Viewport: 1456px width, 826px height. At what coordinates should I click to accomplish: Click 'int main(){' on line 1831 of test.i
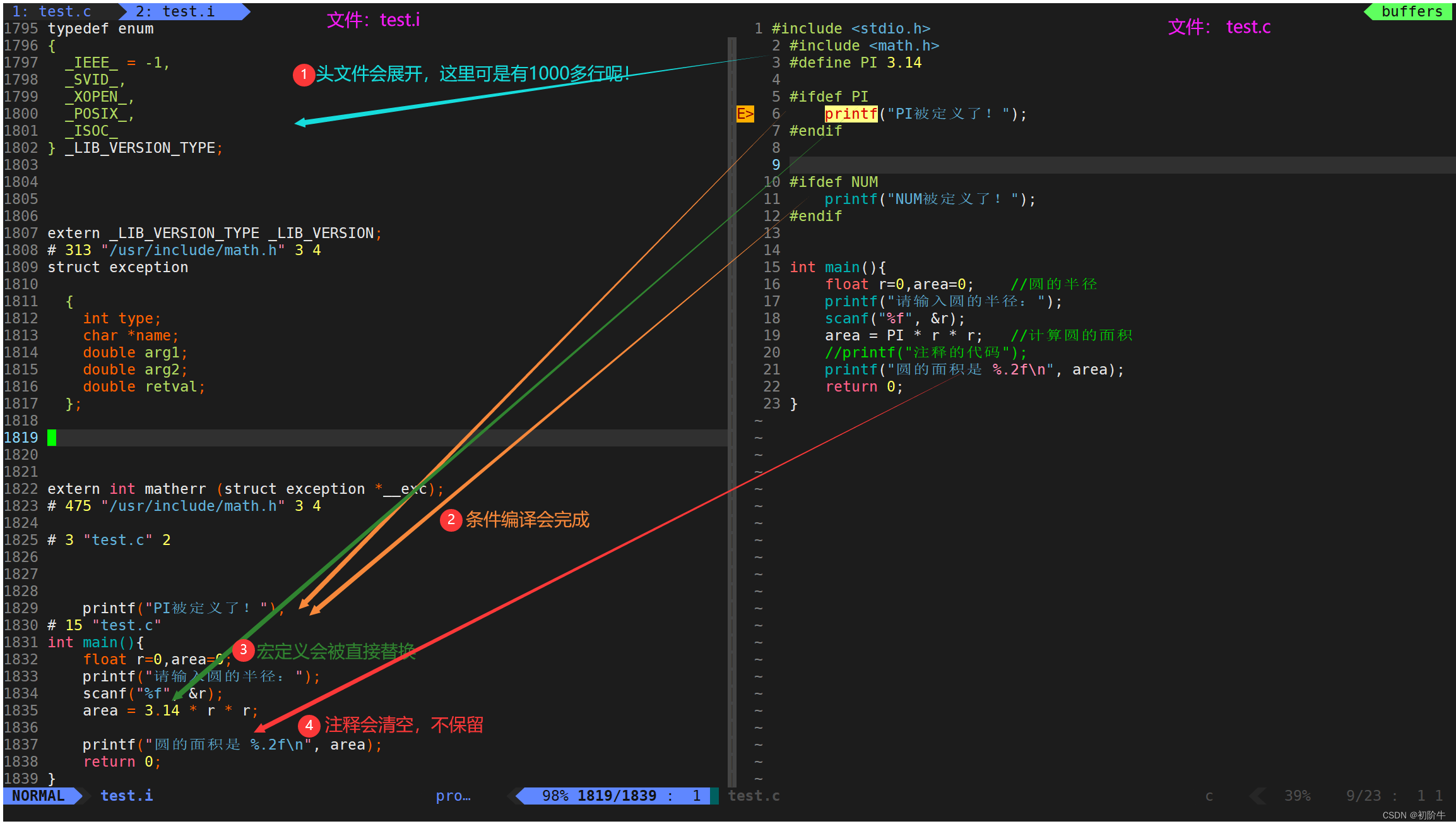(x=96, y=642)
